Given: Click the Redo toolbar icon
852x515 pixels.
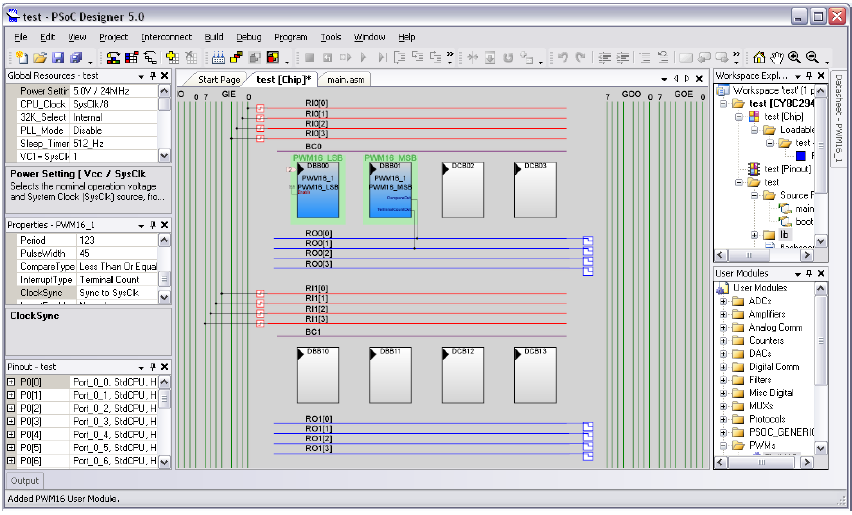Looking at the screenshot, I should 581,57.
